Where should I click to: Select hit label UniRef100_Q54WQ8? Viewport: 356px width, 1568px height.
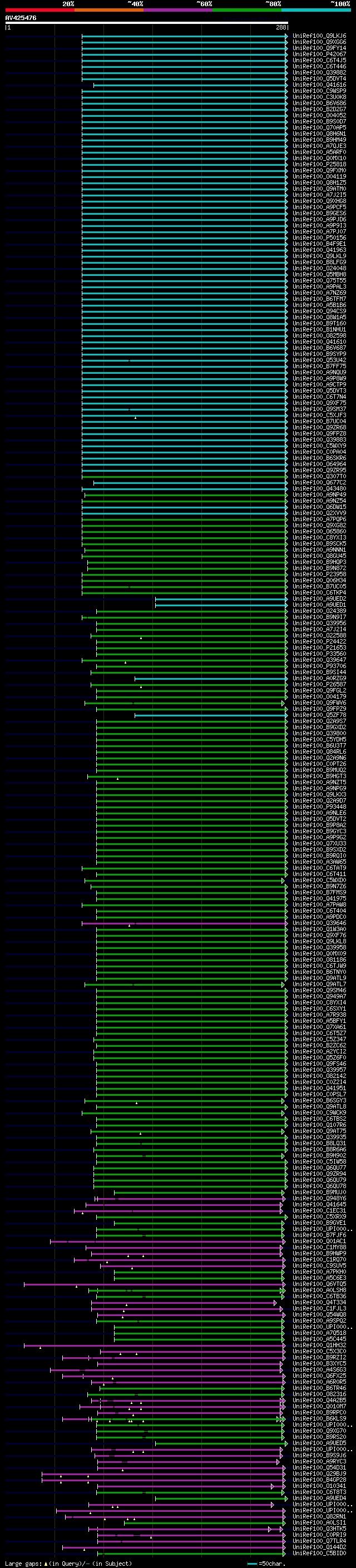(319, 1314)
